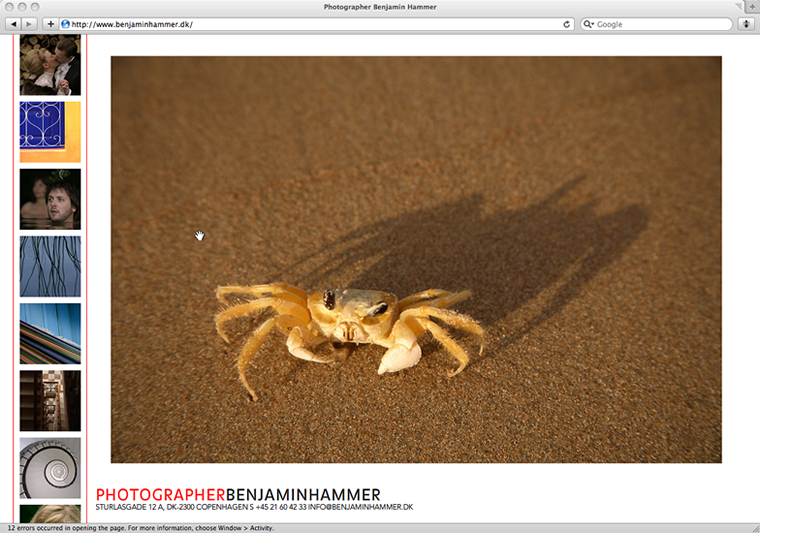Click the globe site icon in address bar
800x550 pixels.
click(66, 24)
